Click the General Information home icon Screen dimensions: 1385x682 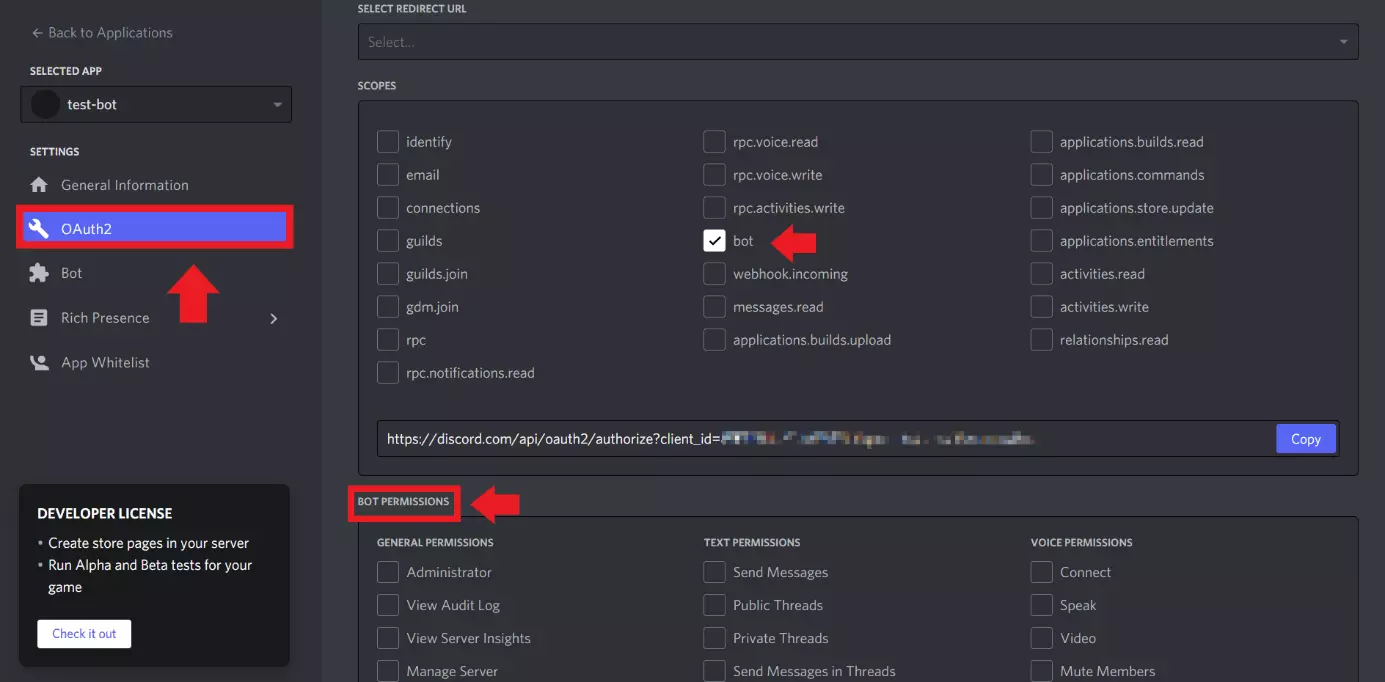[39, 185]
